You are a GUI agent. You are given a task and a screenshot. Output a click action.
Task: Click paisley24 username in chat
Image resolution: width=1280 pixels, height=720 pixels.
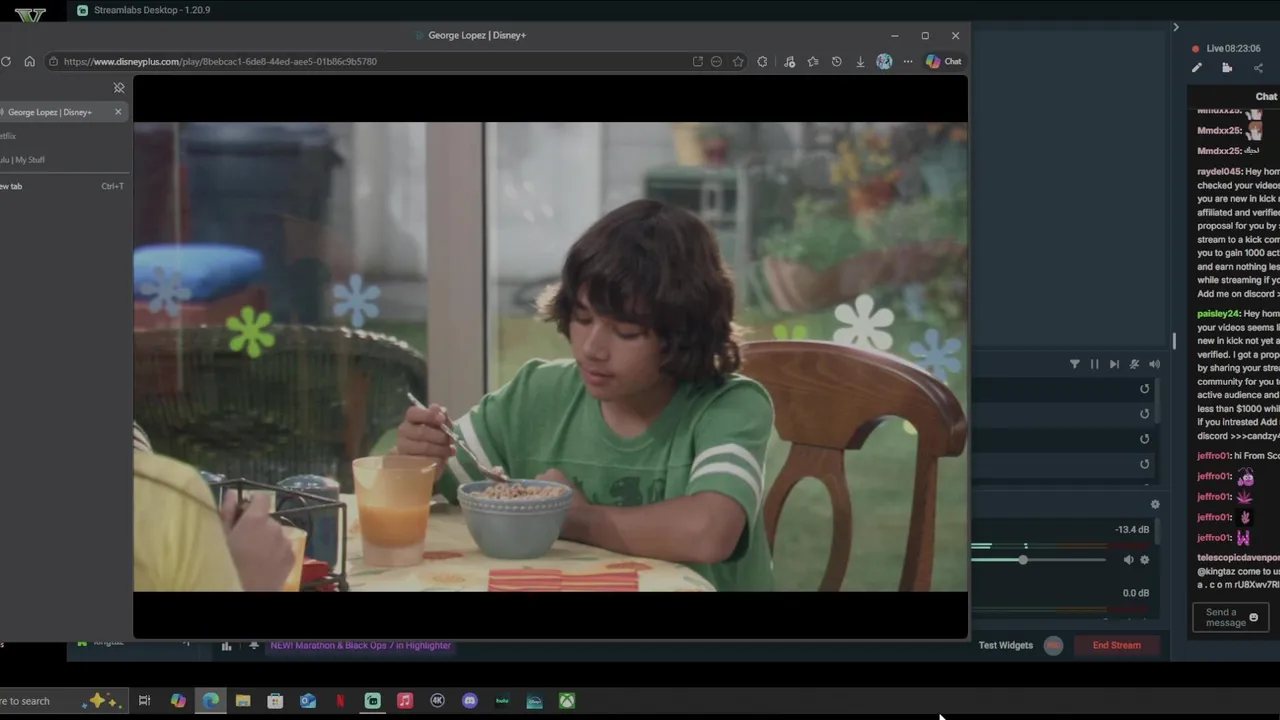(1218, 314)
